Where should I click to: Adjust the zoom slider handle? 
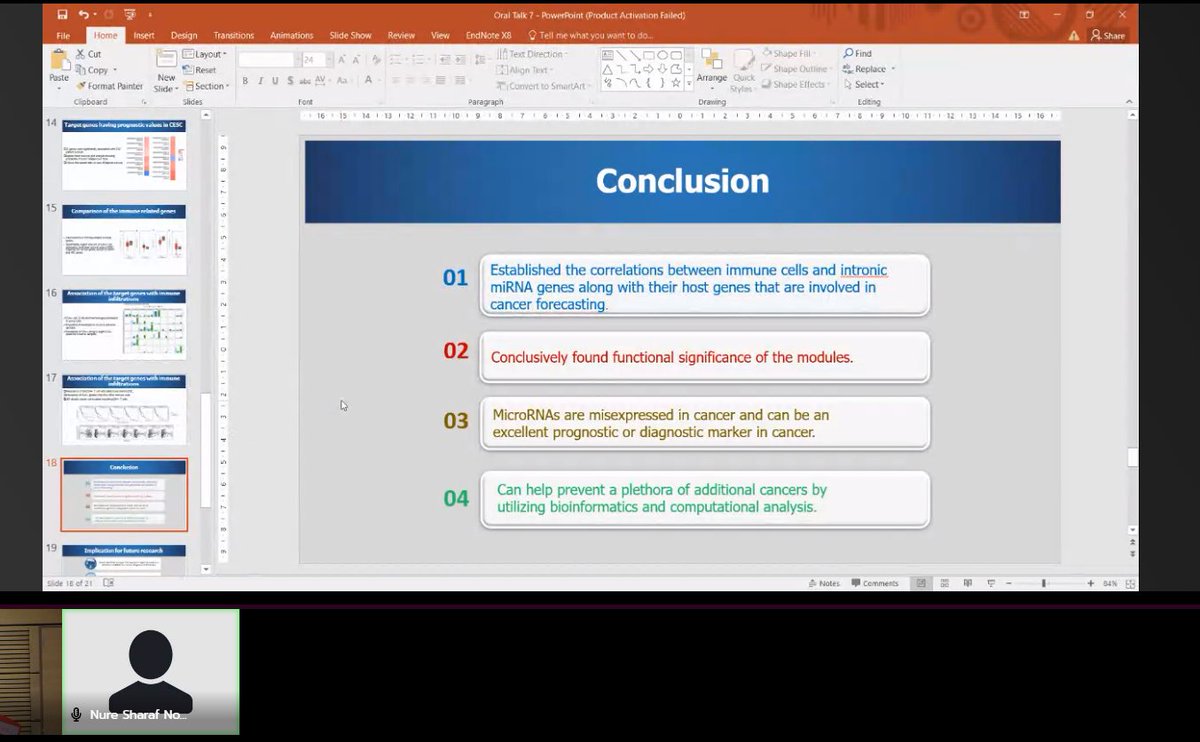[x=1043, y=583]
